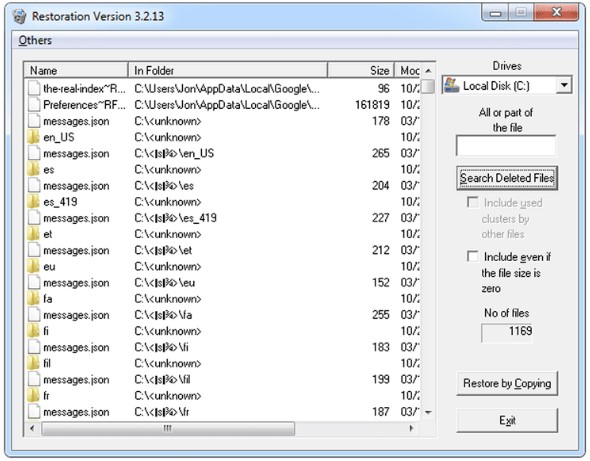Enable Include even if file size is zero
This screenshot has width=590, height=461.
coord(473,256)
